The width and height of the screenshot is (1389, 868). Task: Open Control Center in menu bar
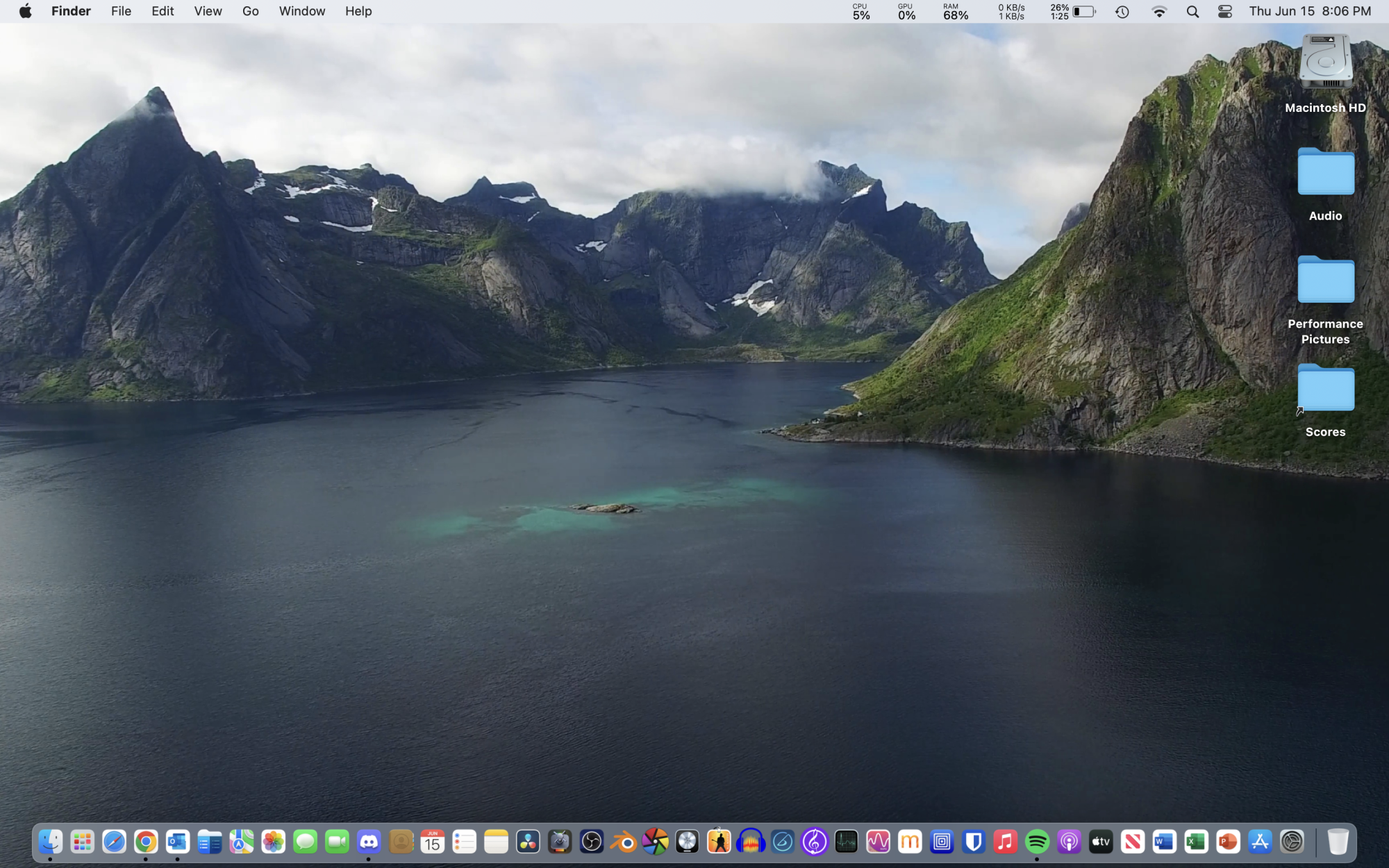click(x=1225, y=11)
